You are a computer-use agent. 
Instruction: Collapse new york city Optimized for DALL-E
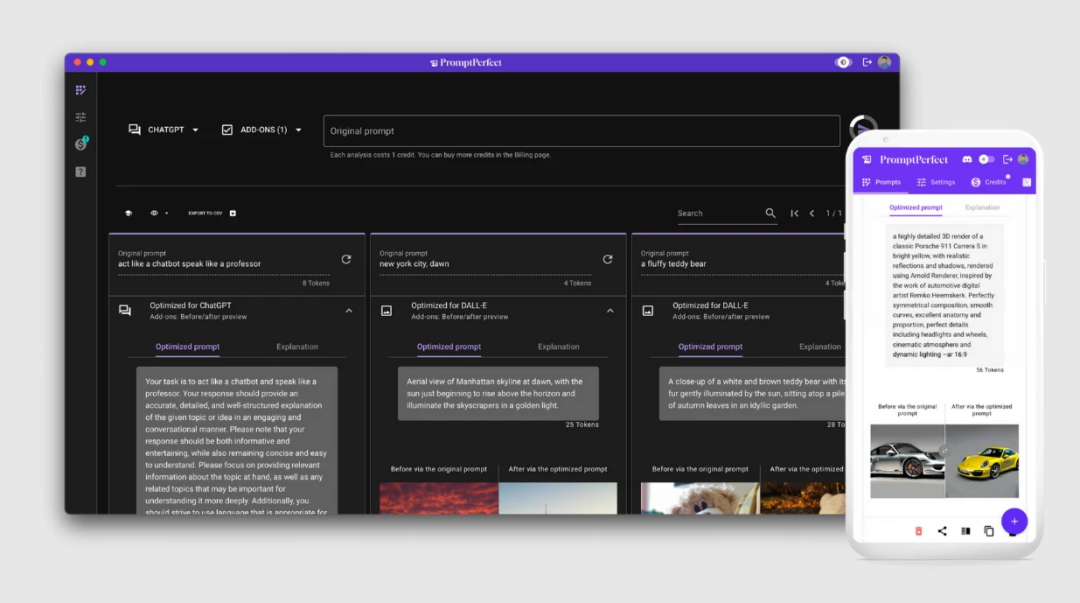click(610, 311)
